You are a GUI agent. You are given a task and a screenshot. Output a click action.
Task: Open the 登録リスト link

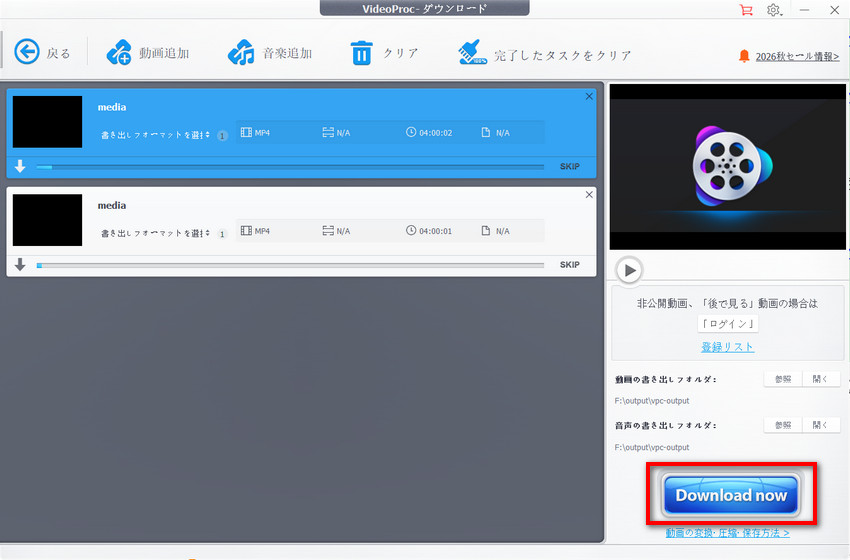point(727,347)
